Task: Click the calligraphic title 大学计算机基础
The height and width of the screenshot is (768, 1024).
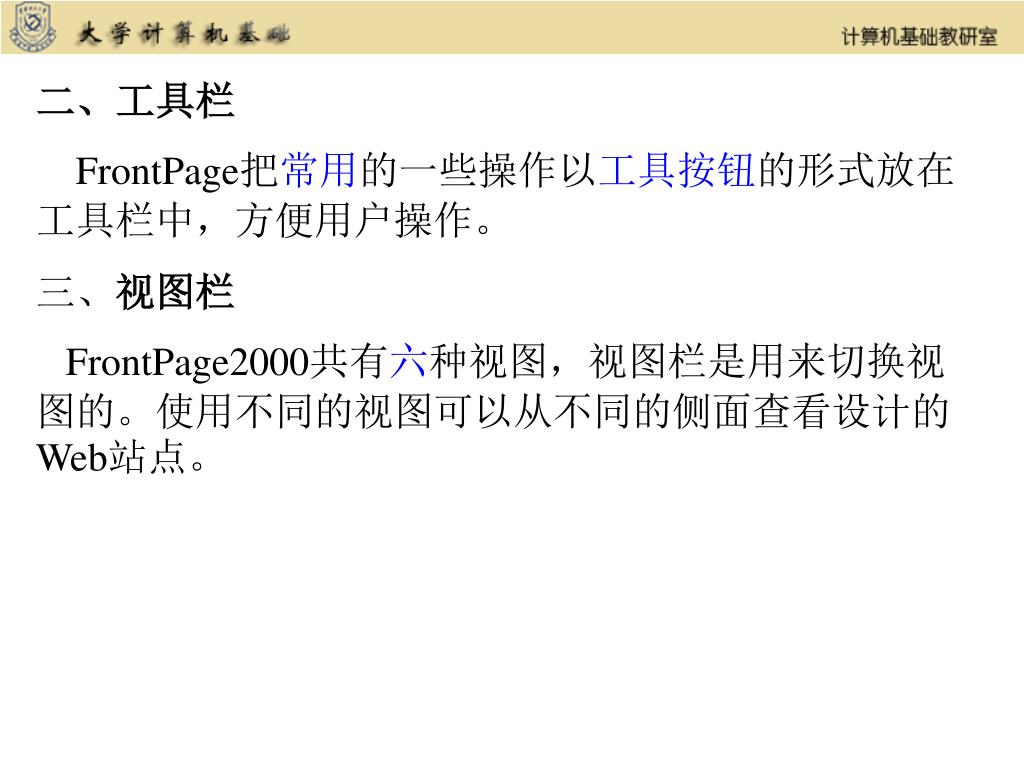Action: [x=184, y=33]
